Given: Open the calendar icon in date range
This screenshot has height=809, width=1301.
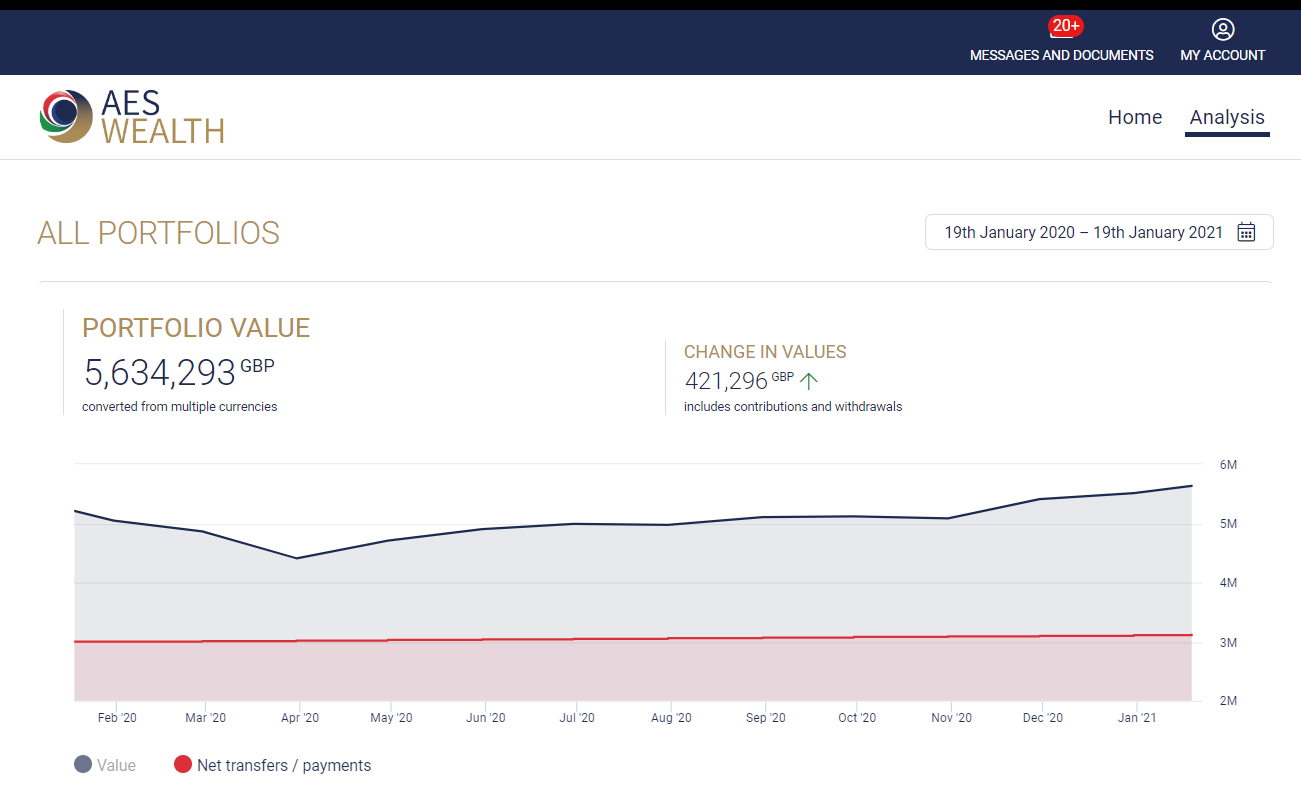Looking at the screenshot, I should click(x=1246, y=232).
